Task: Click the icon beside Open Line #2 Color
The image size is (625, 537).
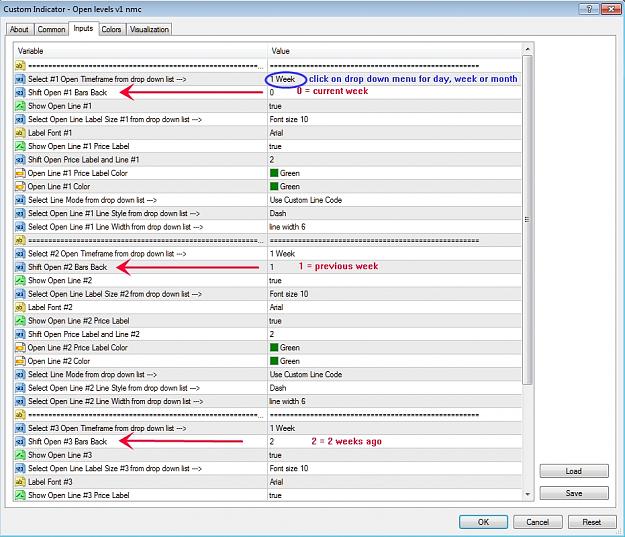Action: (x=20, y=361)
